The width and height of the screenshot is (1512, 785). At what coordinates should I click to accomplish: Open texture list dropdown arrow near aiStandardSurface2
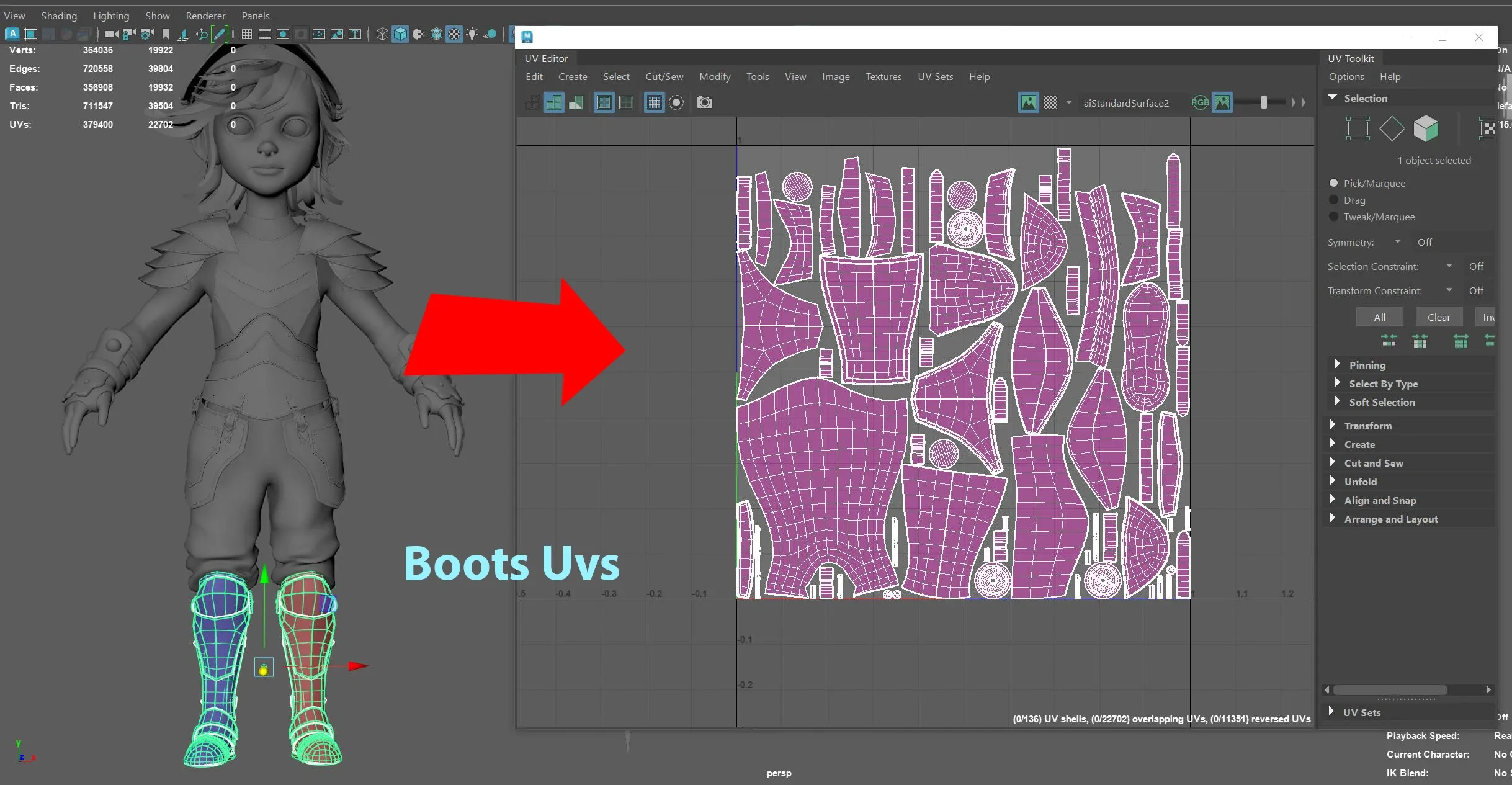click(x=1068, y=102)
